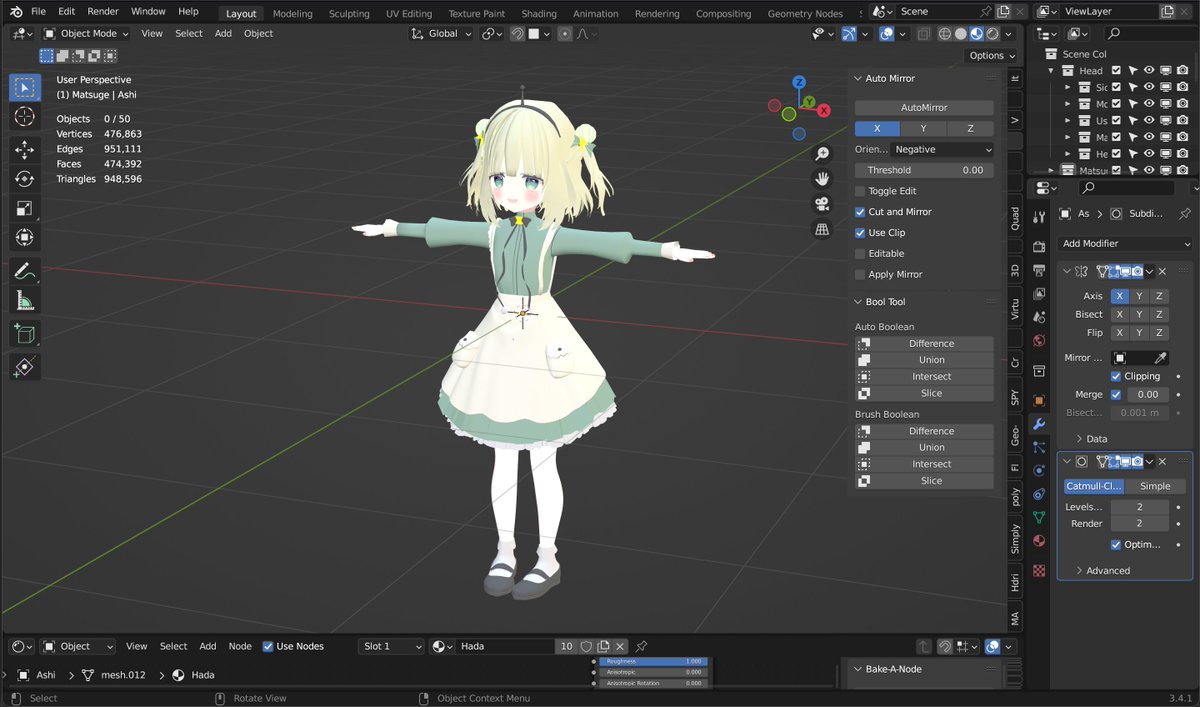Viewport: 1200px width, 707px height.
Task: Remove the Mirror modifier with X
Action: click(1162, 271)
